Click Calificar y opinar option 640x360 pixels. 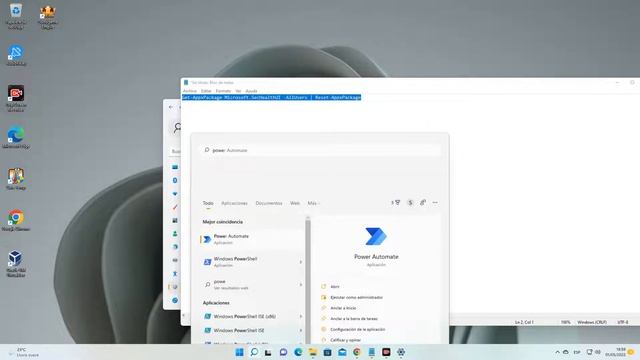pos(345,340)
